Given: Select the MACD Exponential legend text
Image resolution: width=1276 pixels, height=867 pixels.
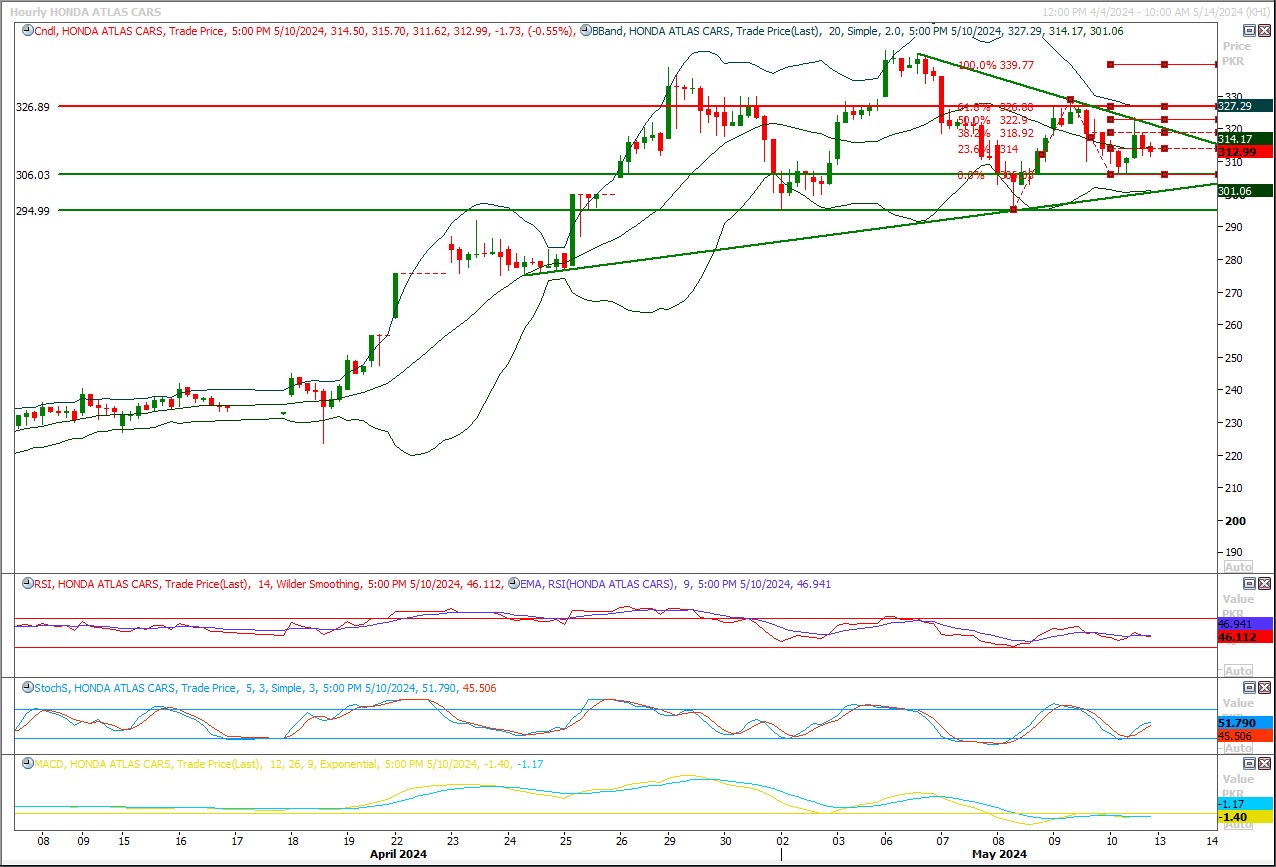Looking at the screenshot, I should coord(289,764).
